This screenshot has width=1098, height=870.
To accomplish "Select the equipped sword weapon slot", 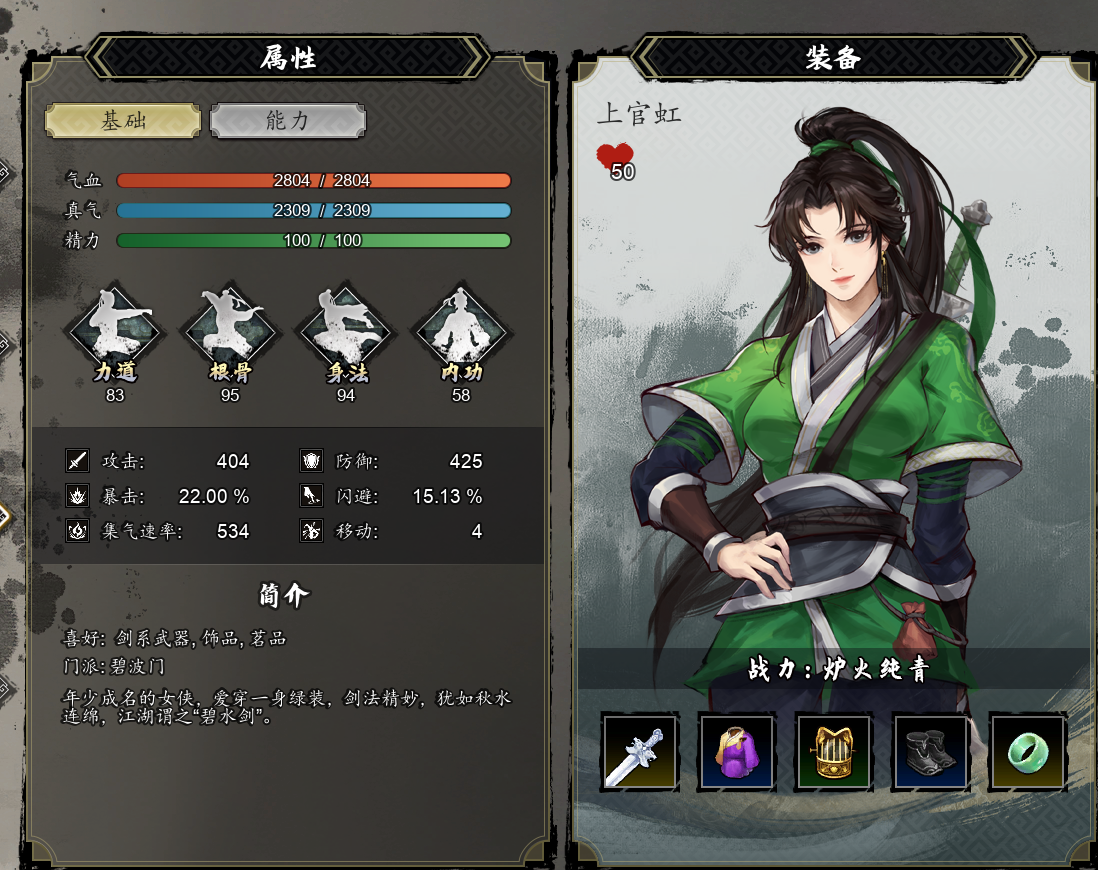I will pyautogui.click(x=640, y=752).
